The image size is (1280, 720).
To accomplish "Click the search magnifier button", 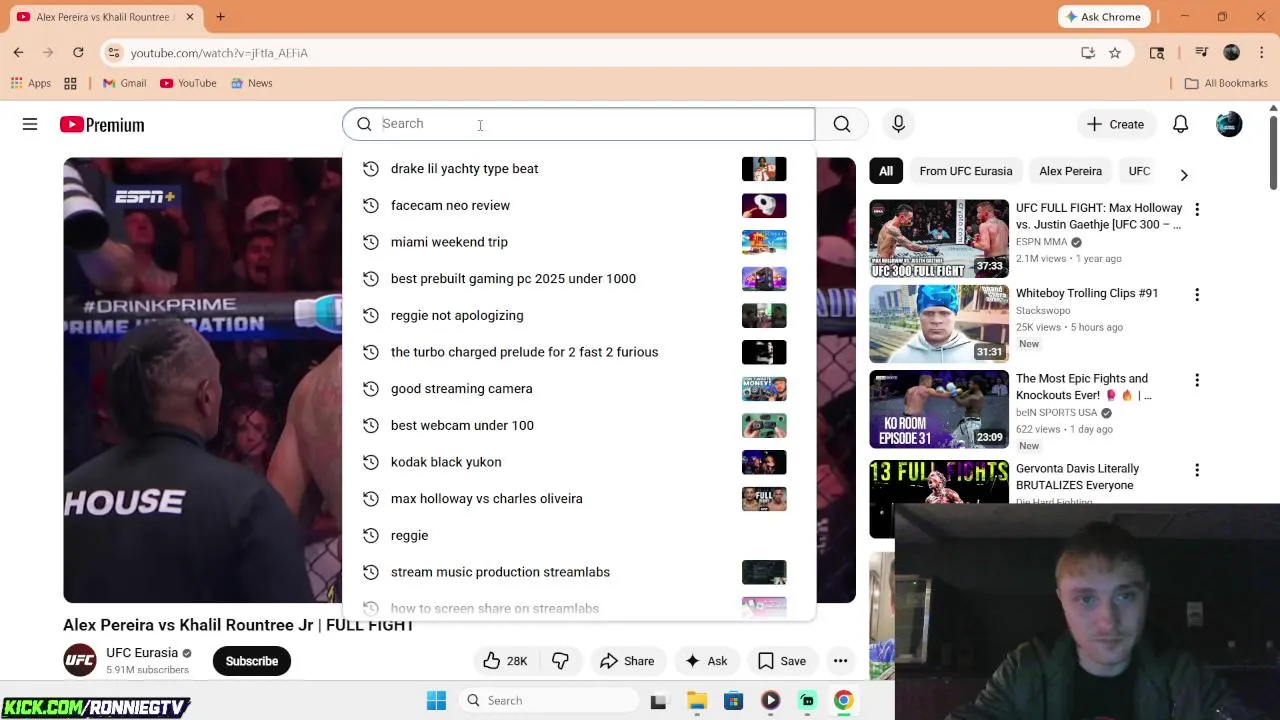I will pyautogui.click(x=842, y=124).
